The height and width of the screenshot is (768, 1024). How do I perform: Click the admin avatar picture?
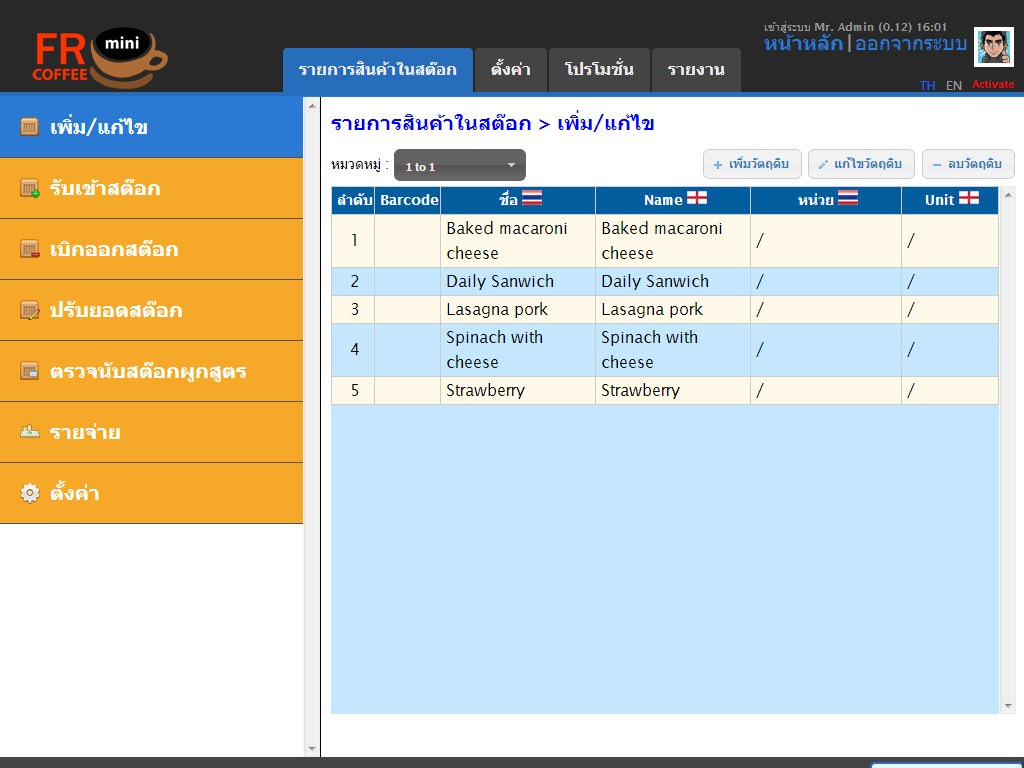pos(993,47)
